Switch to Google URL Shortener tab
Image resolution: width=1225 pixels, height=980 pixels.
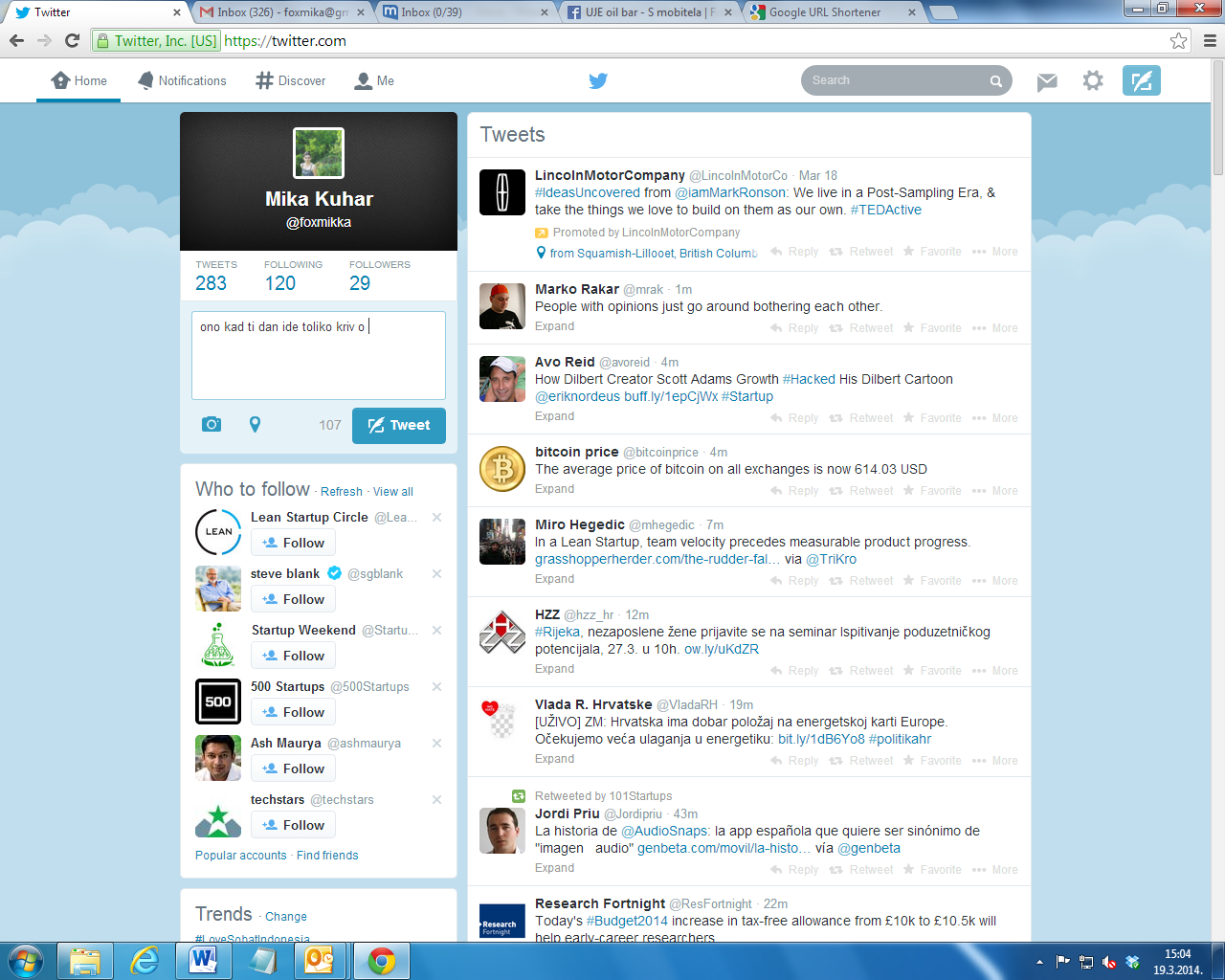(x=833, y=12)
